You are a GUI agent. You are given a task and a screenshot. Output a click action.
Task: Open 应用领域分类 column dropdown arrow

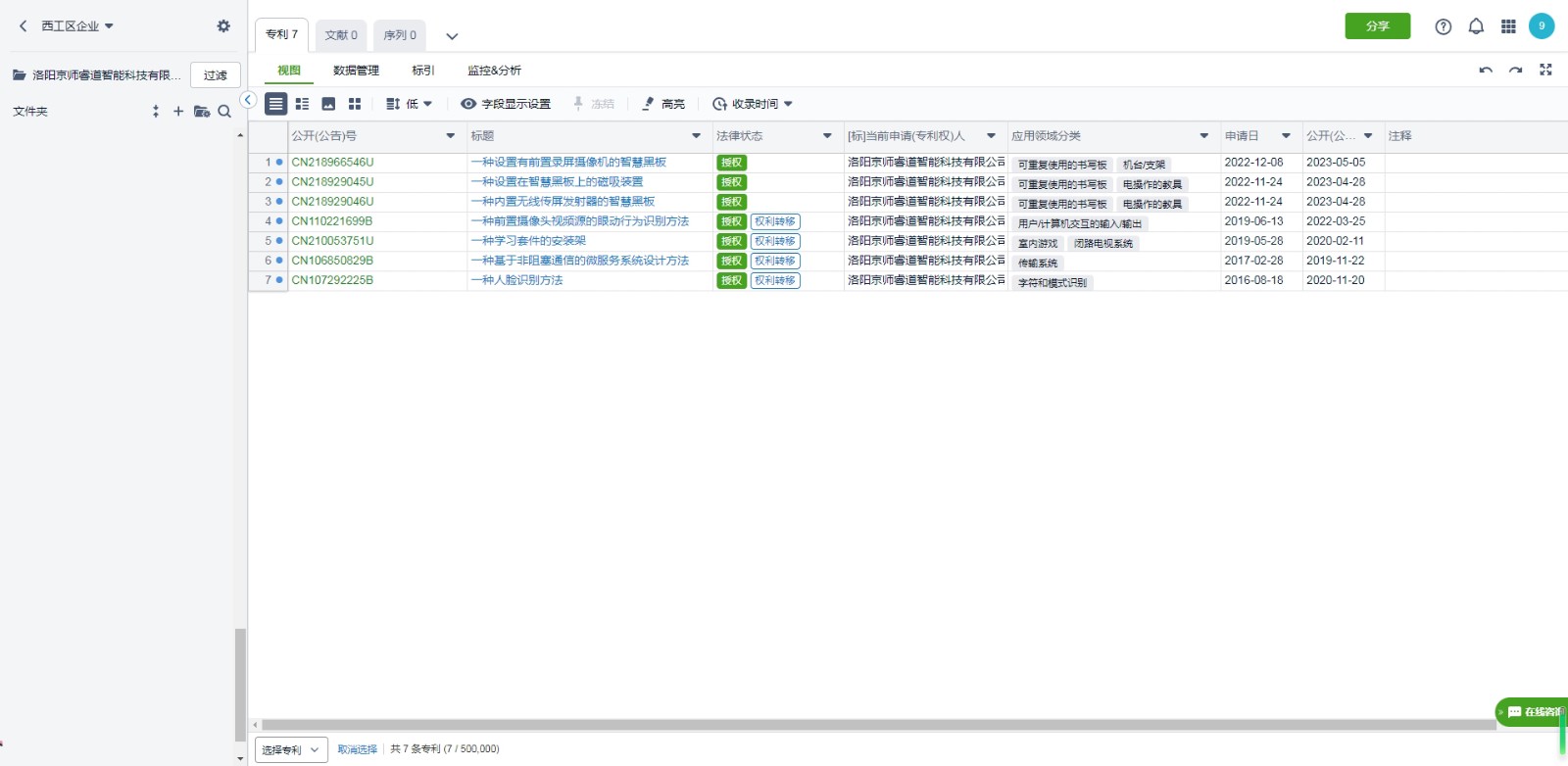coord(1204,136)
